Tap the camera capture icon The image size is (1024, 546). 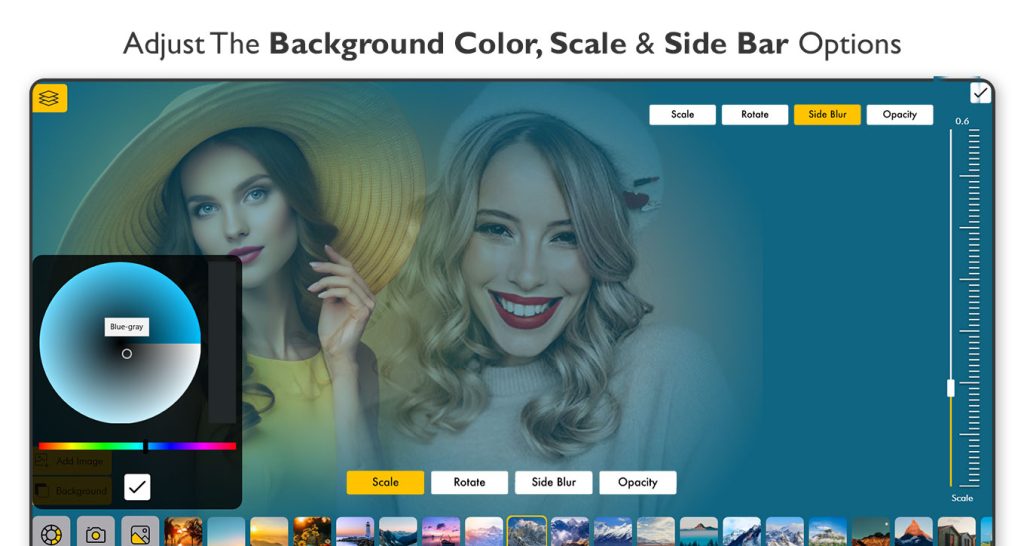[x=95, y=533]
